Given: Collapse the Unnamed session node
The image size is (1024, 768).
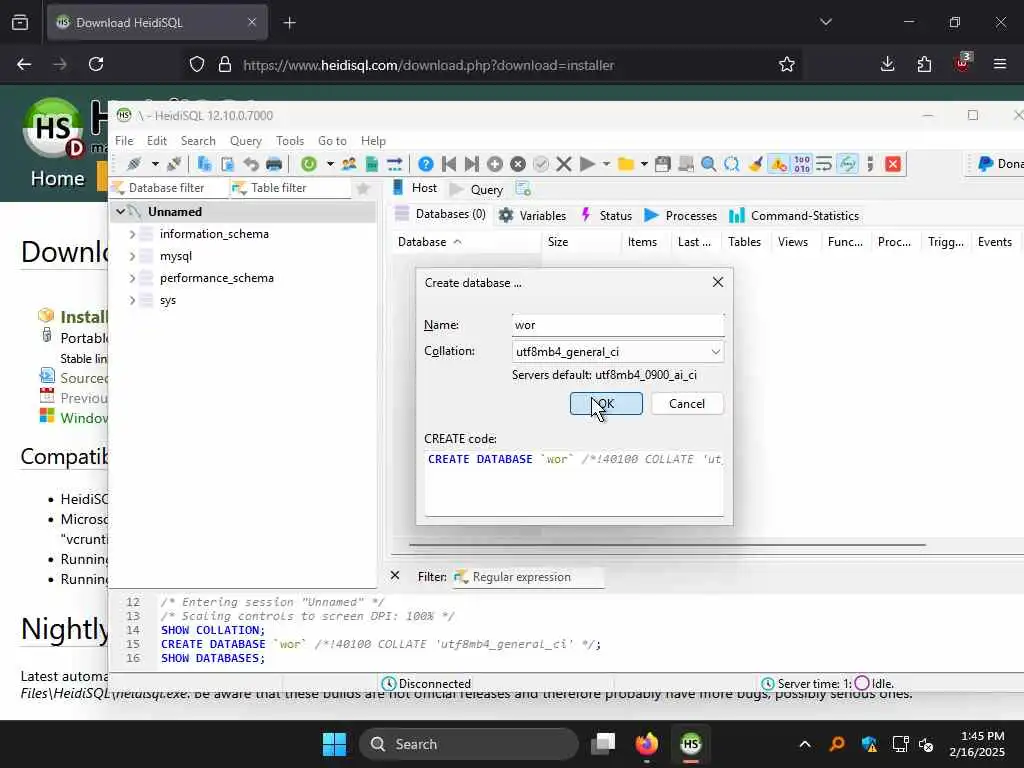Looking at the screenshot, I should 120,212.
